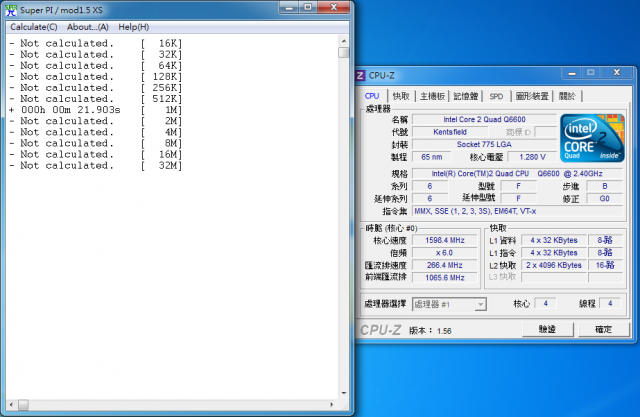Click the CPU-Z title bar Z icon

[x=360, y=75]
